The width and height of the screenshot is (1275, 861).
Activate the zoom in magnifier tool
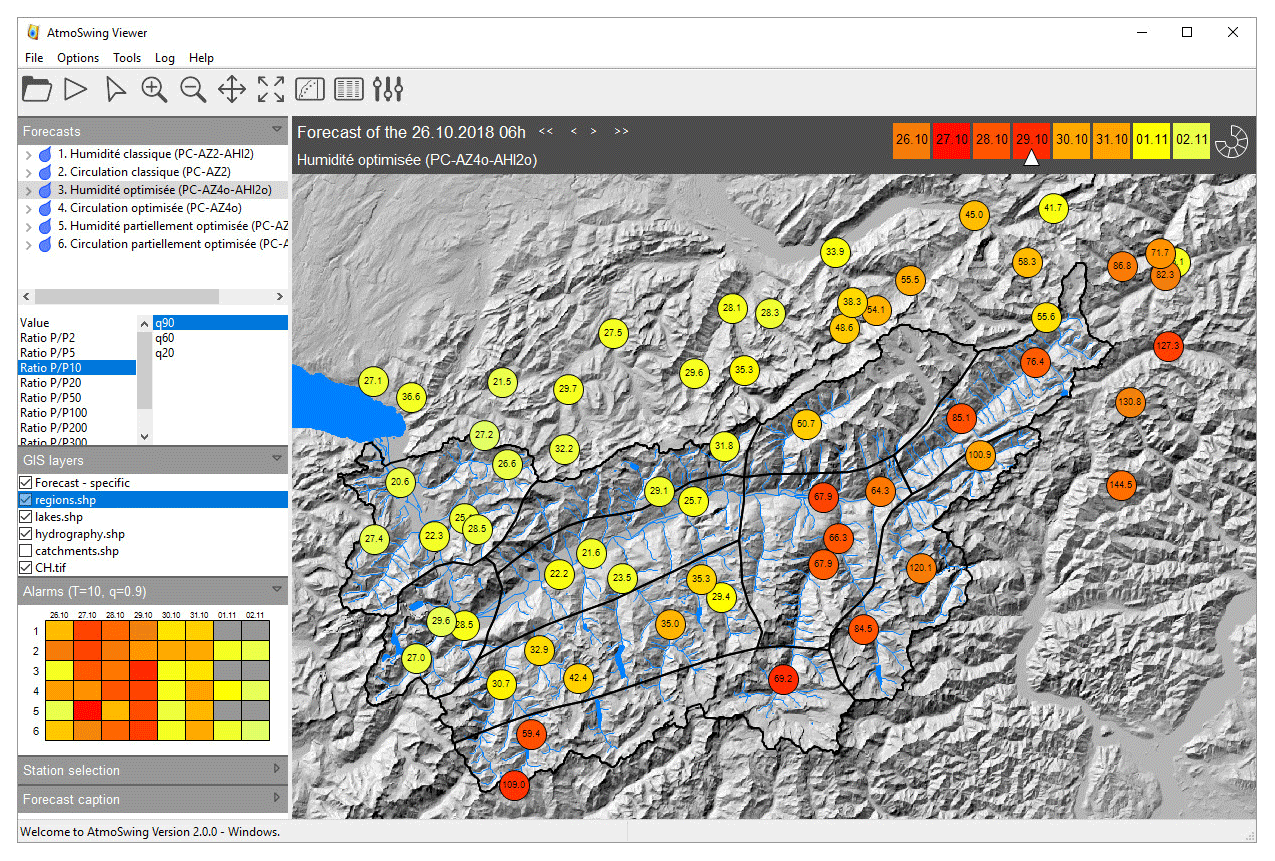click(154, 89)
